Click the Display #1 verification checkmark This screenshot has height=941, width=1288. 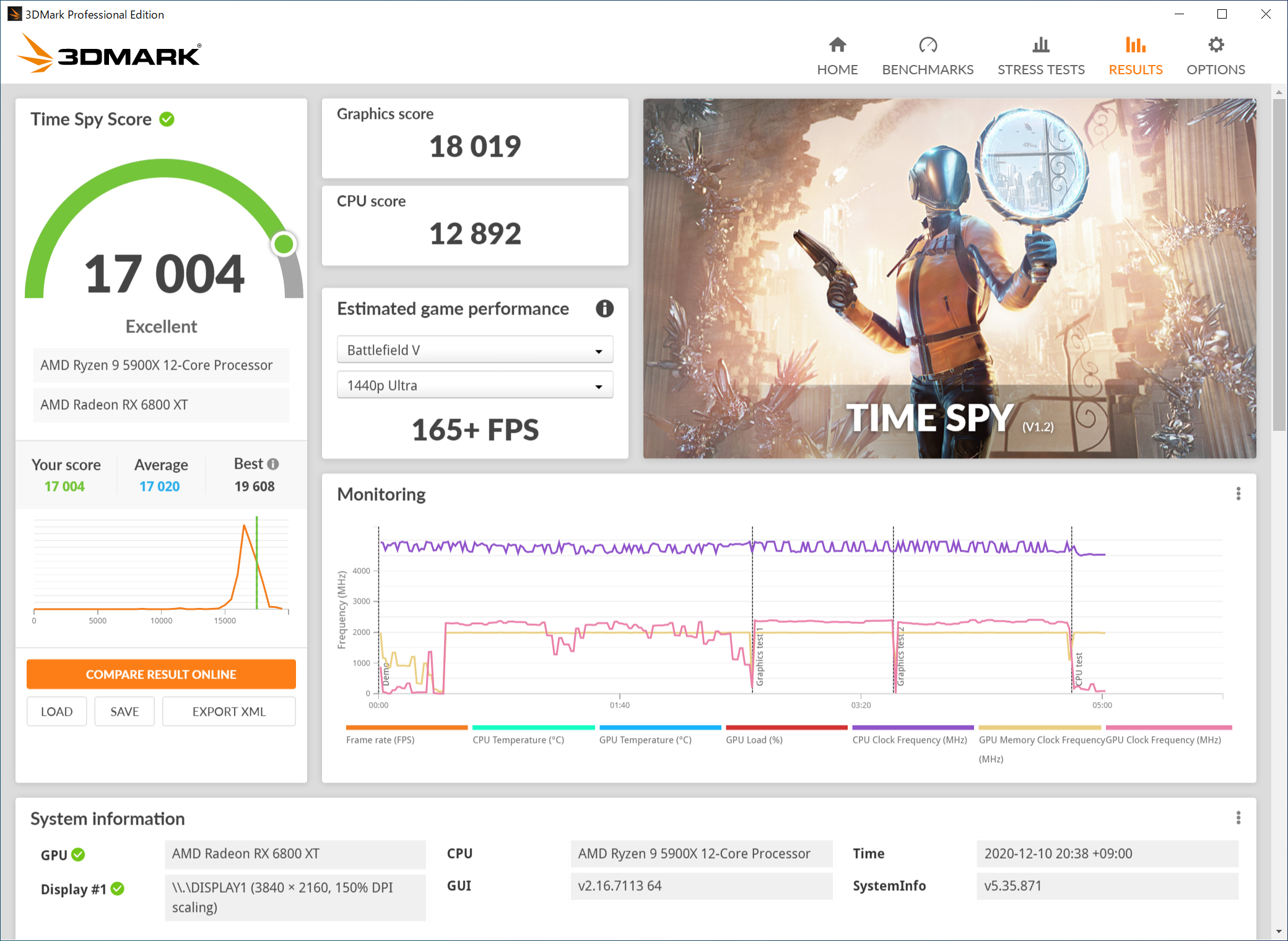click(117, 889)
